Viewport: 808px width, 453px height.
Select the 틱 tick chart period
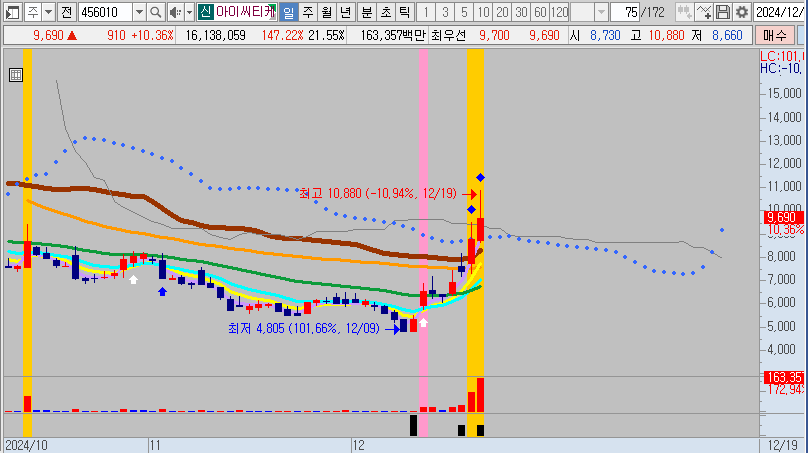pos(405,12)
